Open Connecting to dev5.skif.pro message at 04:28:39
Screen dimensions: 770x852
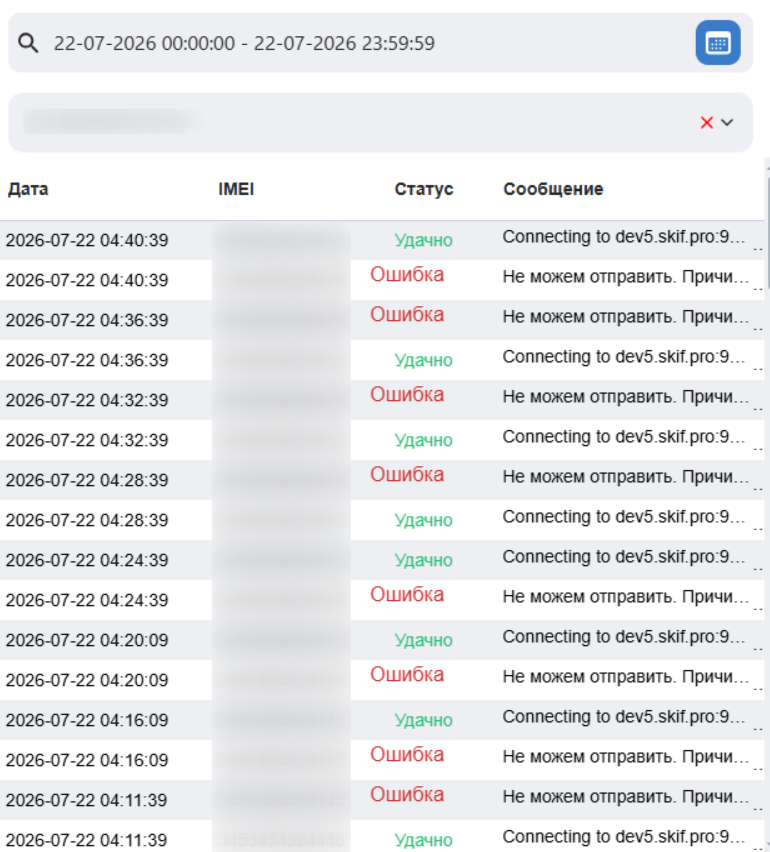pos(624,517)
